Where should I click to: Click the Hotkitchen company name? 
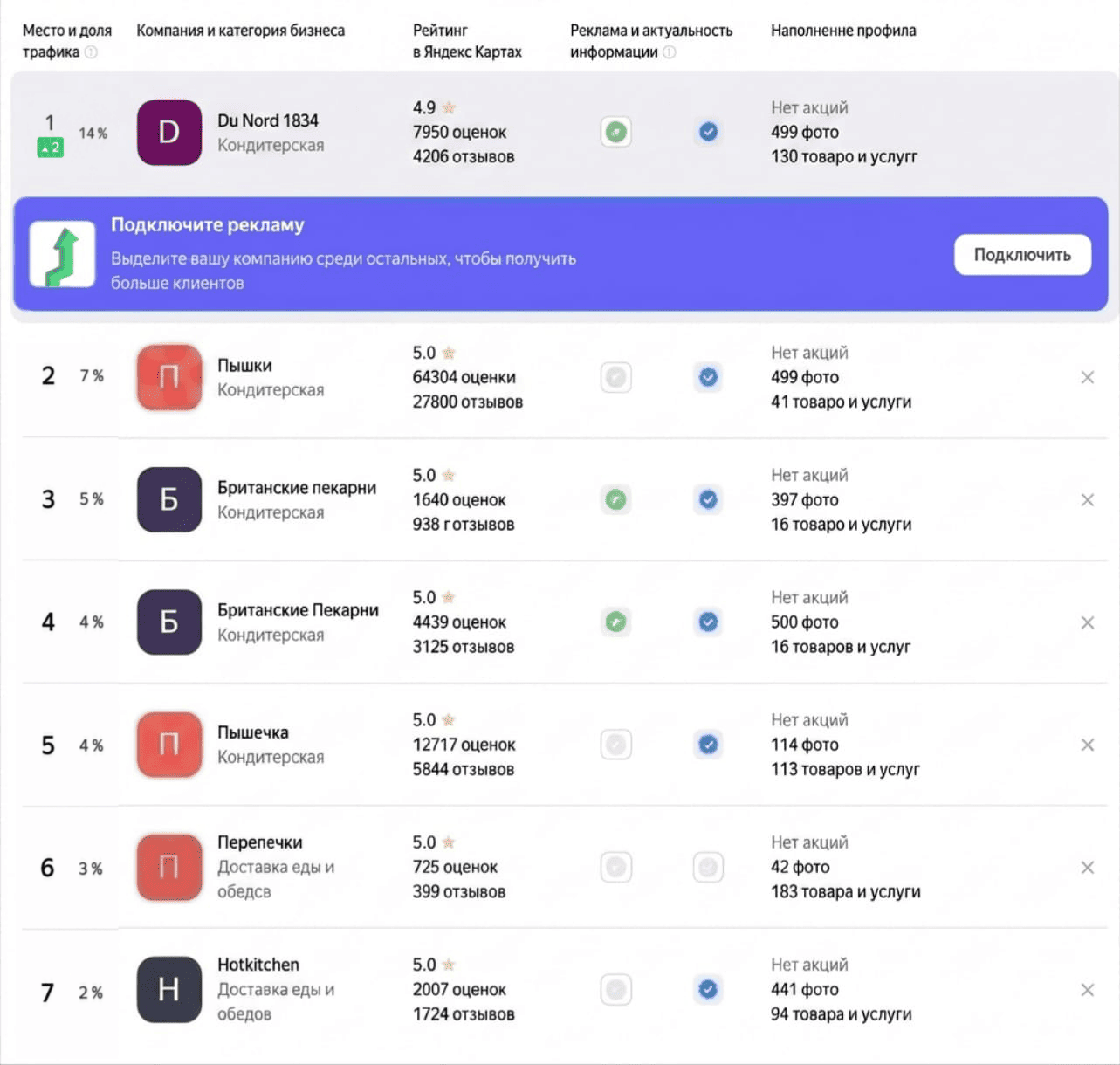tap(258, 965)
